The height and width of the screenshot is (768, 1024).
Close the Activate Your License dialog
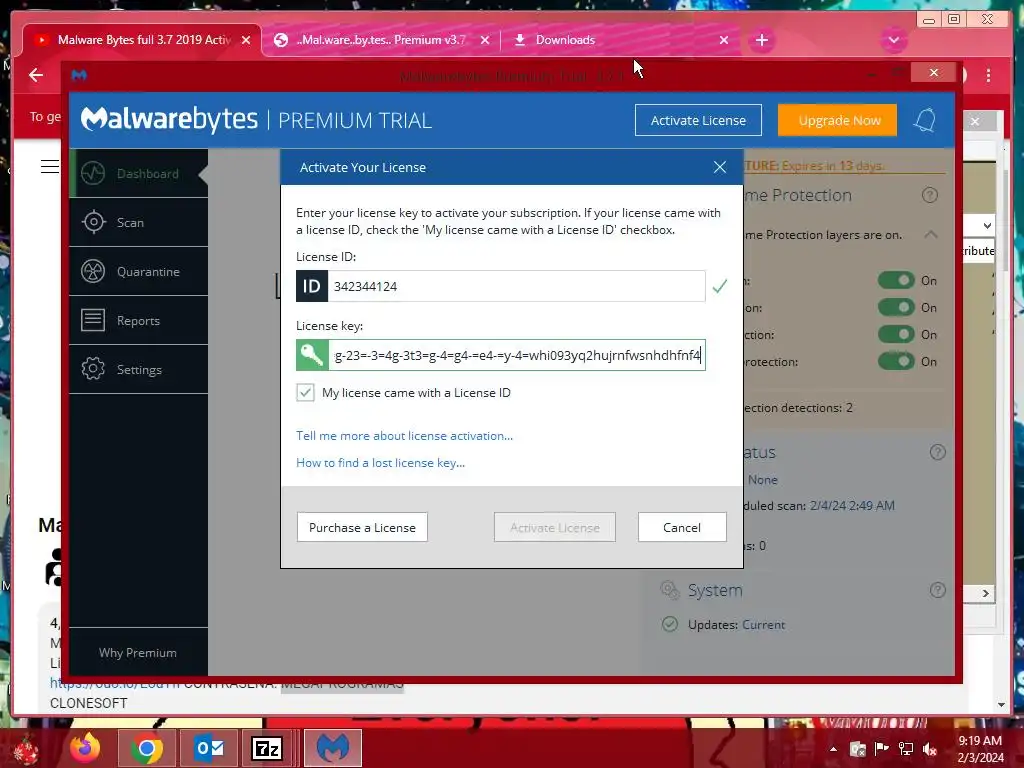[720, 167]
